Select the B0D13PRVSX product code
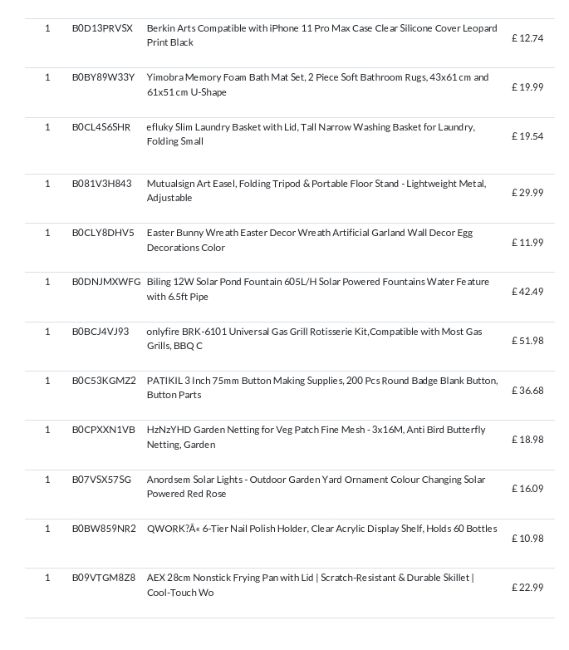The image size is (569, 650). (x=102, y=28)
